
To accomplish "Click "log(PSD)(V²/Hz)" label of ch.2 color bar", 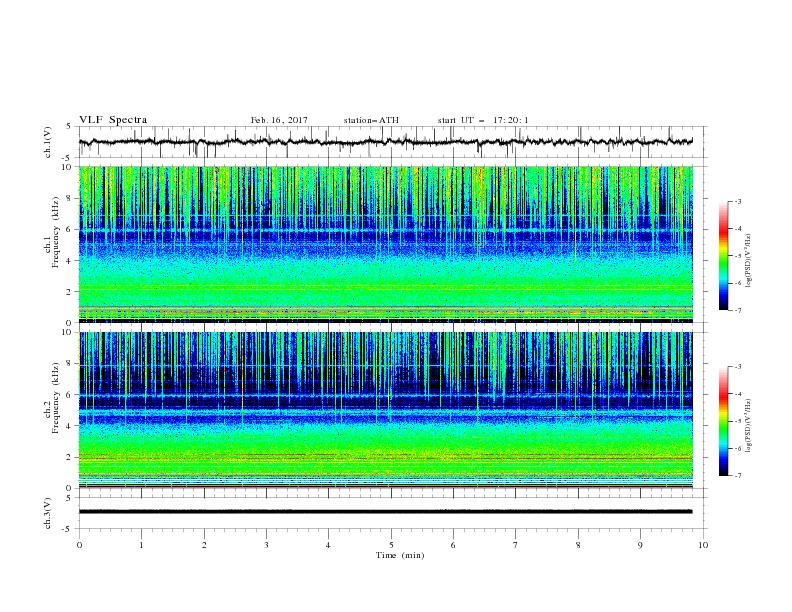I will (748, 425).
